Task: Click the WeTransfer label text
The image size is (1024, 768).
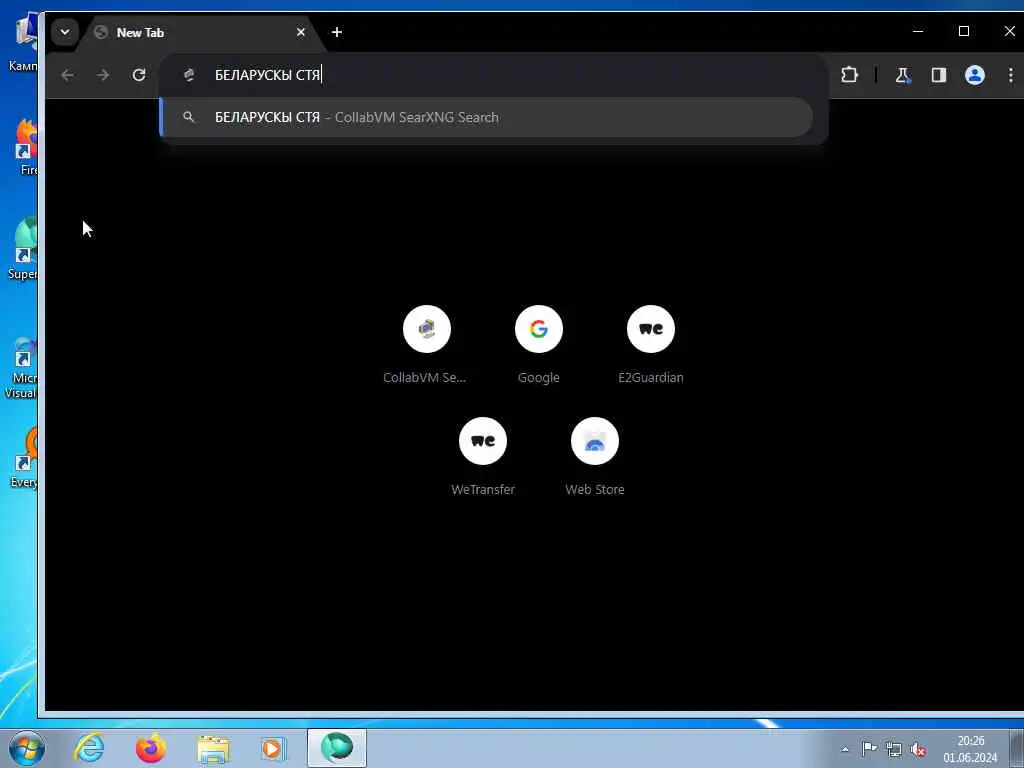Action: tap(483, 489)
